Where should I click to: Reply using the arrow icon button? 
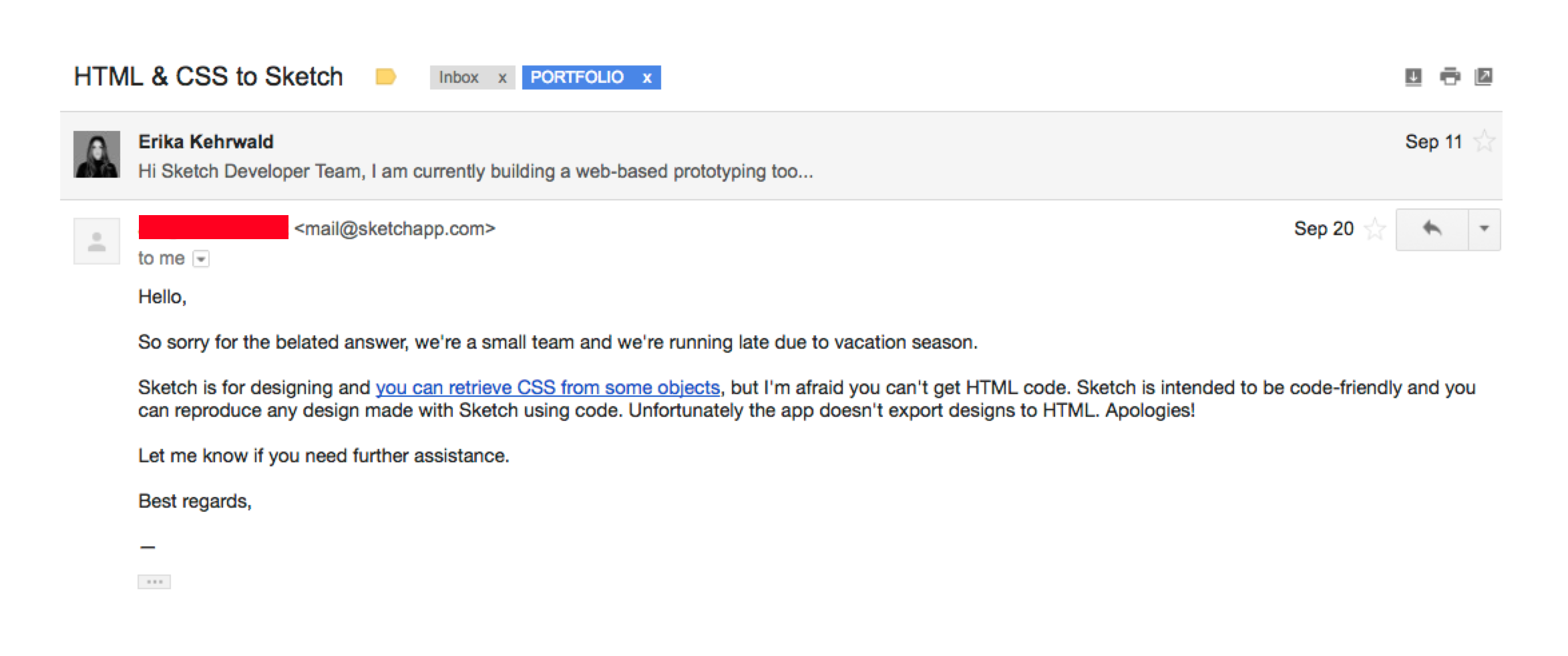[x=1432, y=229]
